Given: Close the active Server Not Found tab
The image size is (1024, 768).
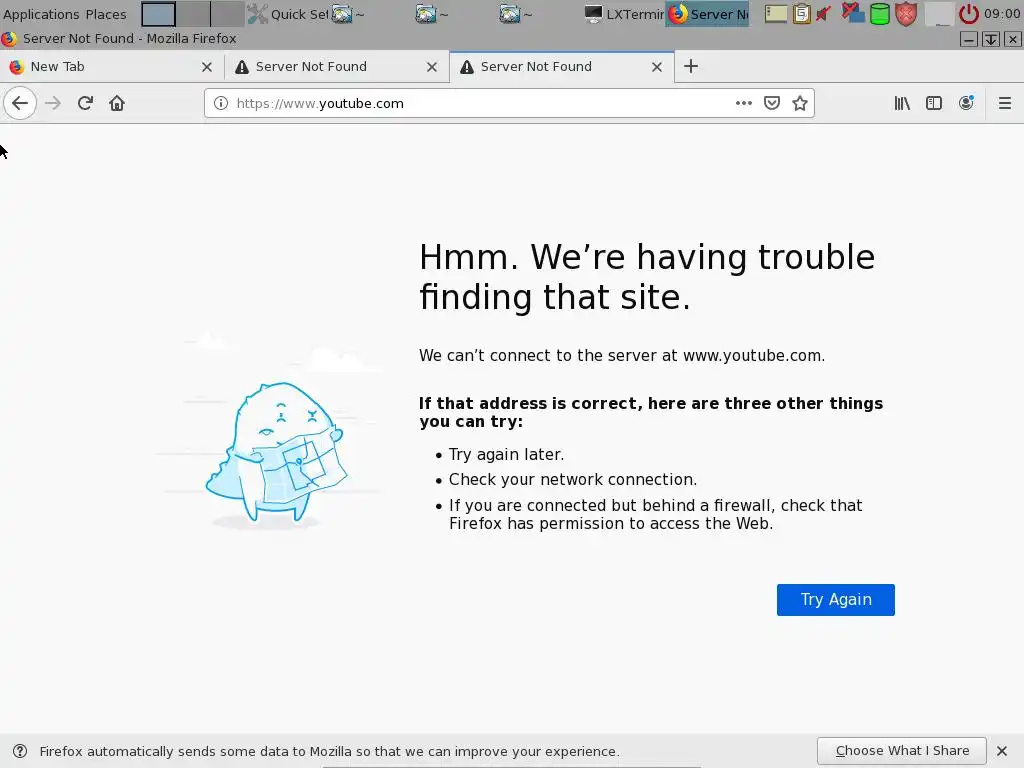Looking at the screenshot, I should pyautogui.click(x=657, y=67).
